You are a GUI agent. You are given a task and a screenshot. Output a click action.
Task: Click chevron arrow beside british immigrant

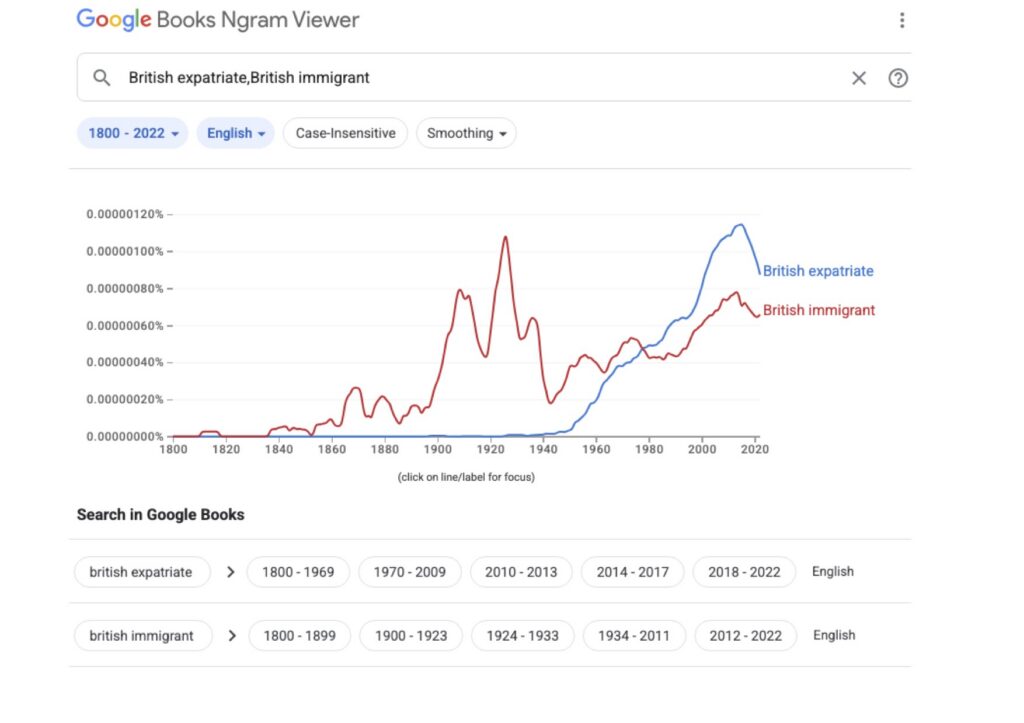(231, 635)
